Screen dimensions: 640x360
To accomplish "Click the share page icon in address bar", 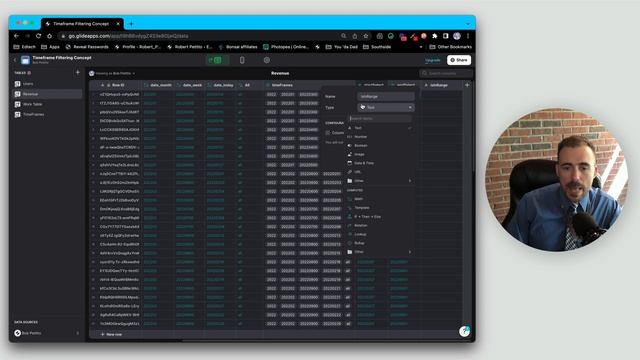I will click(x=355, y=36).
